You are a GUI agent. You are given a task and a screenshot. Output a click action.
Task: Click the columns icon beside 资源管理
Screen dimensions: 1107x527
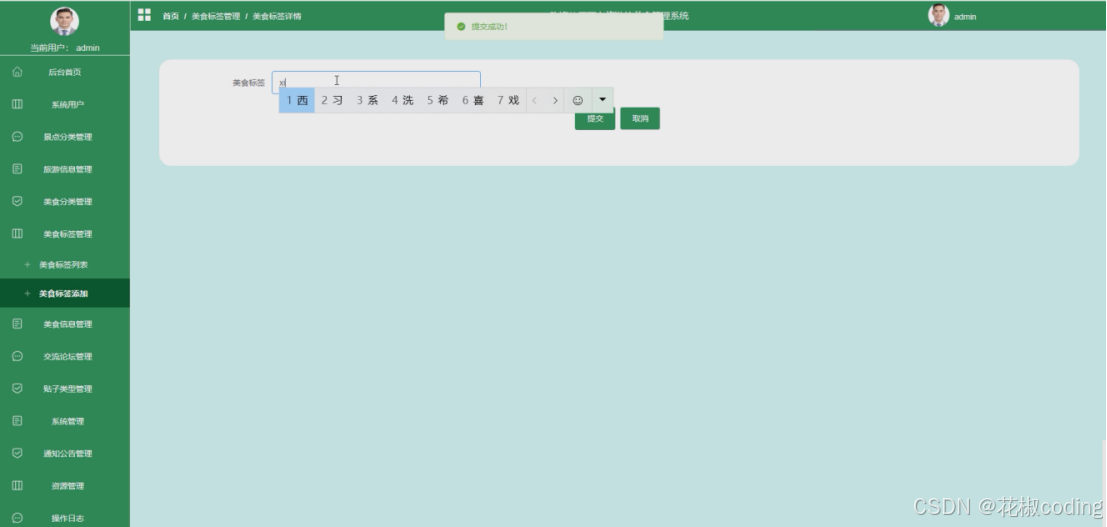[x=18, y=485]
